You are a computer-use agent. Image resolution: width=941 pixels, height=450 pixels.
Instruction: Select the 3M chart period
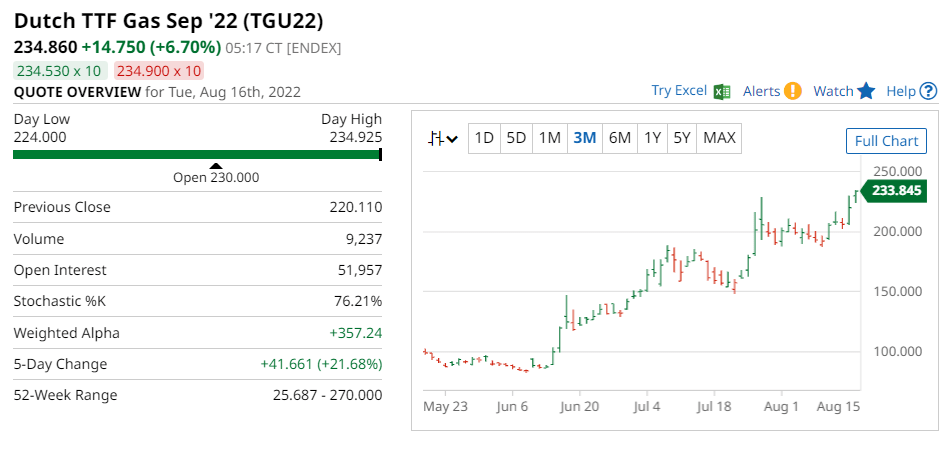585,138
